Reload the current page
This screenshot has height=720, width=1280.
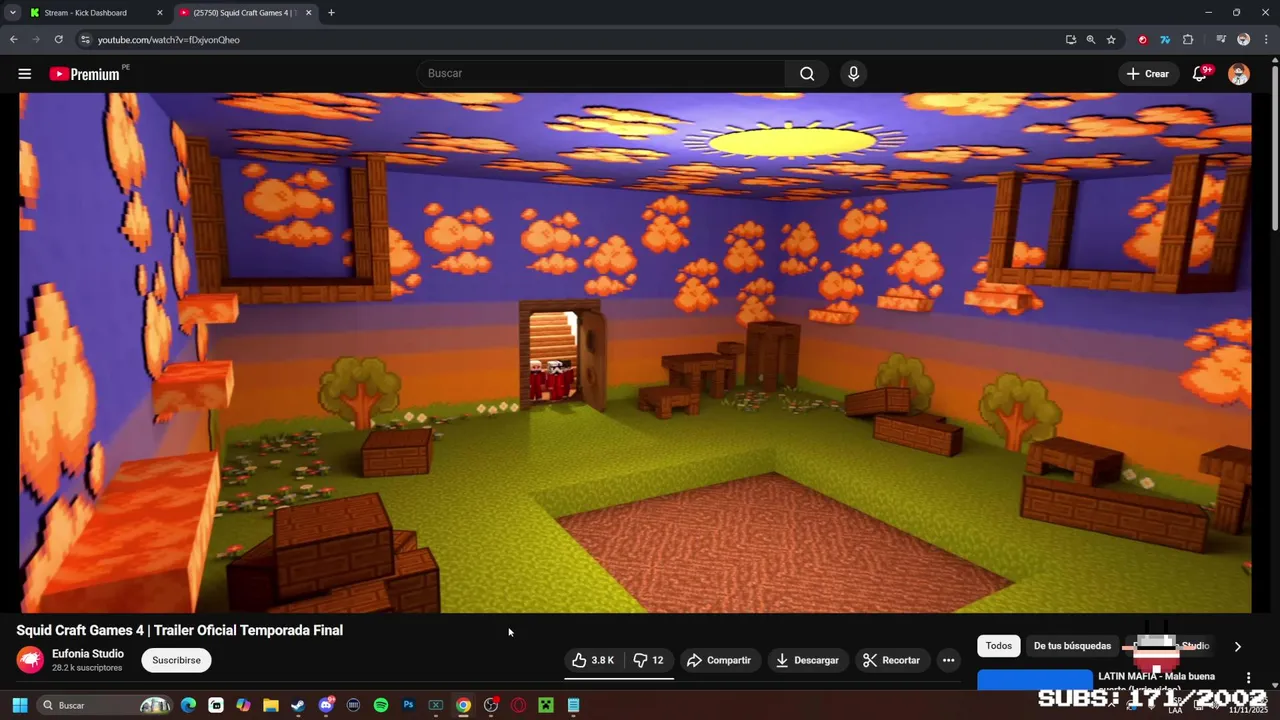(59, 40)
